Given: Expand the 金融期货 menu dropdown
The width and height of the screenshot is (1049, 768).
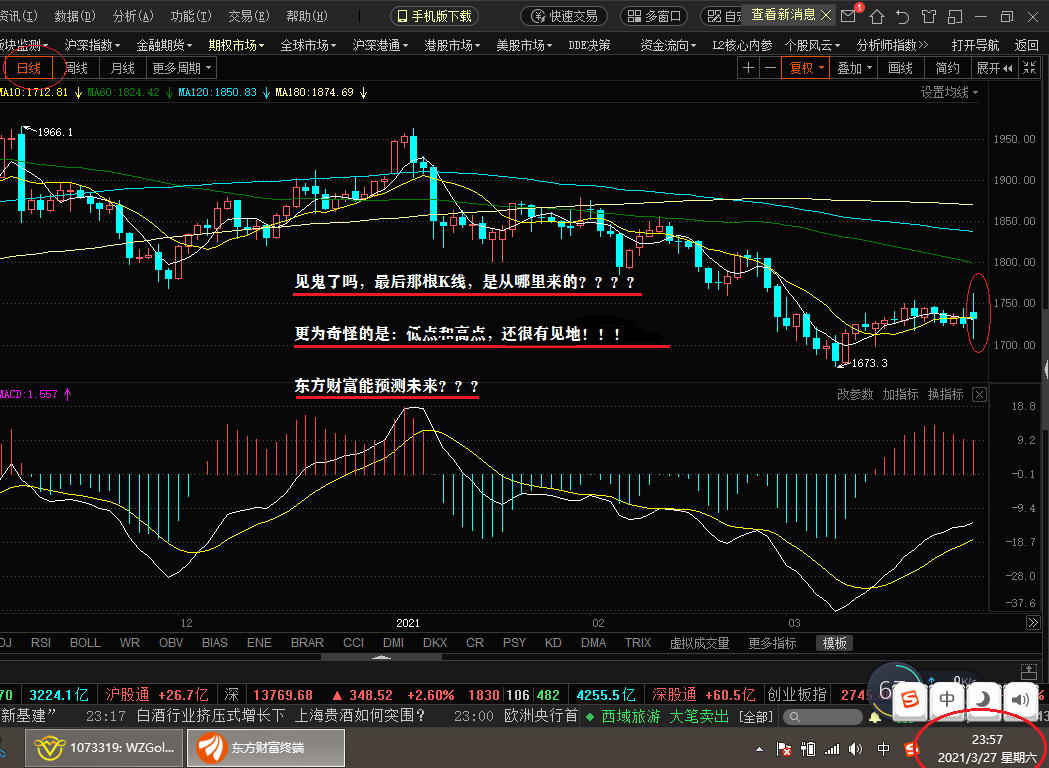Looking at the screenshot, I should [164, 45].
